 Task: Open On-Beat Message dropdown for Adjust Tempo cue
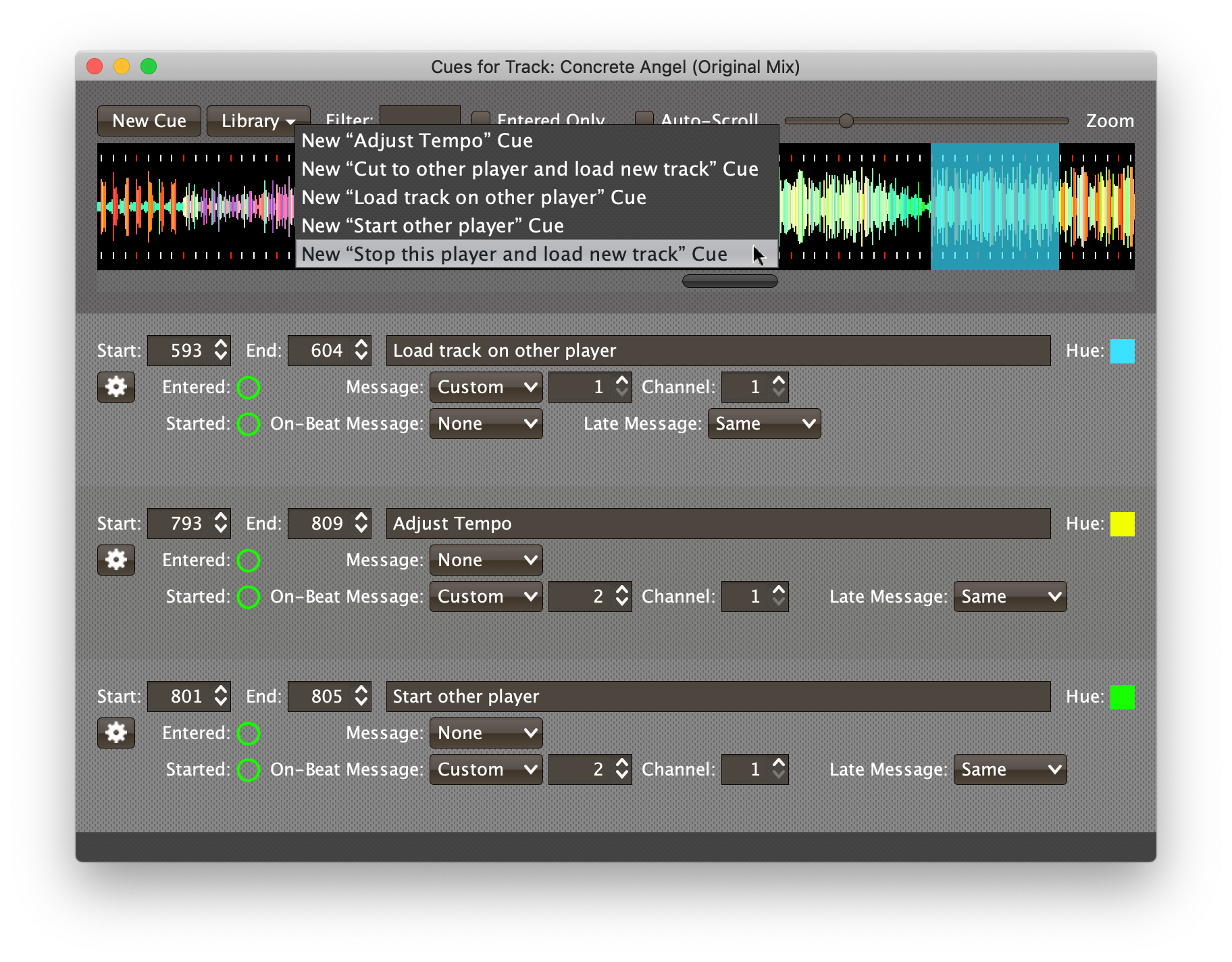[486, 597]
